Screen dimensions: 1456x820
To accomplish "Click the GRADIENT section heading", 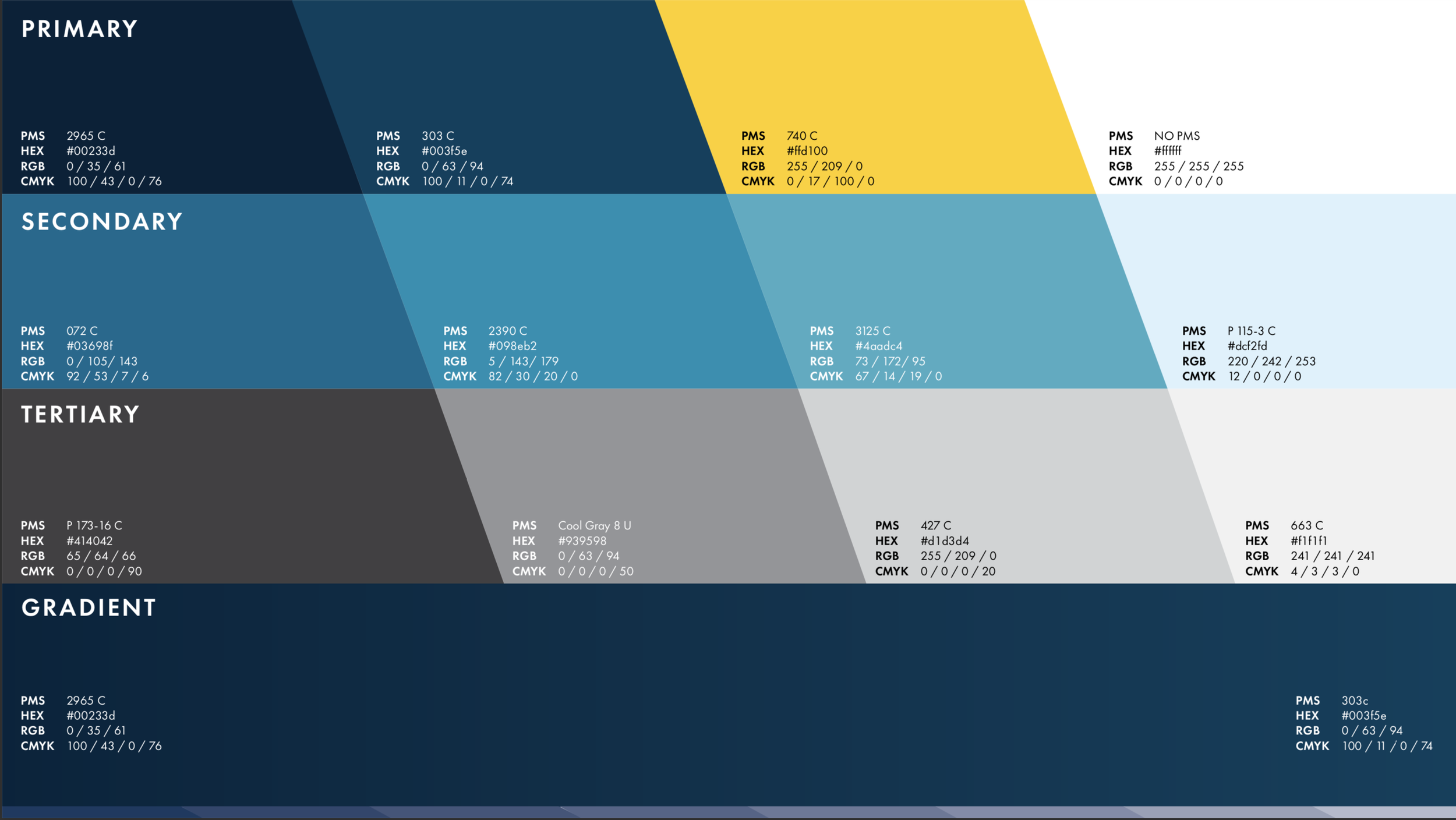I will tap(87, 608).
